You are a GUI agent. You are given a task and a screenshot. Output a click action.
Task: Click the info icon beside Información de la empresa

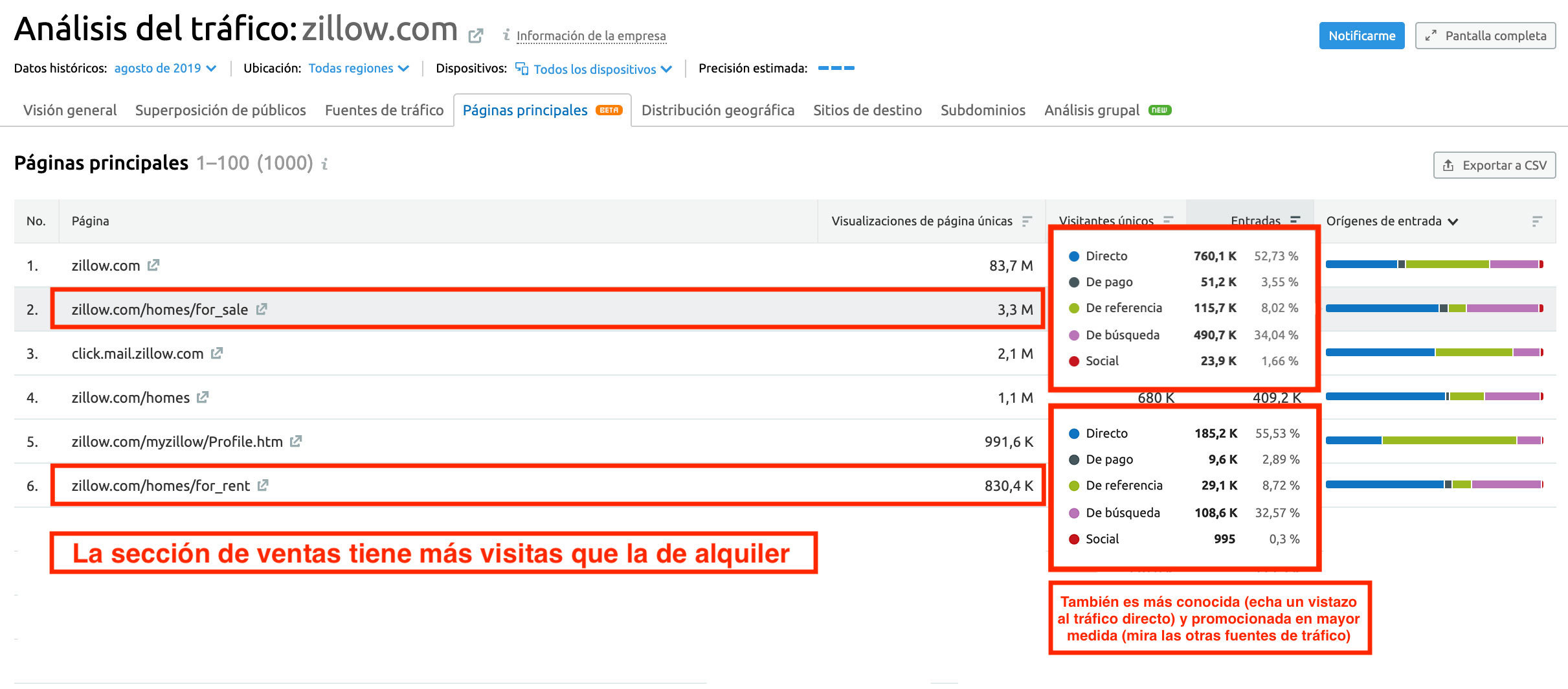pyautogui.click(x=506, y=35)
